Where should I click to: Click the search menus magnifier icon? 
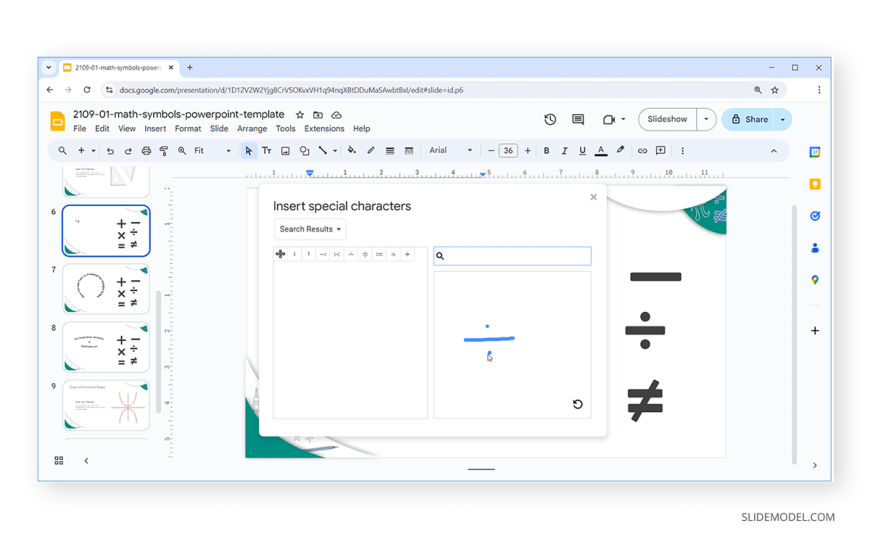[62, 151]
